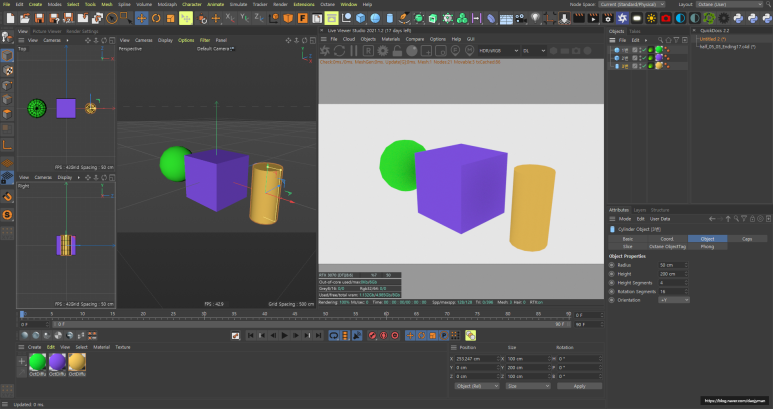
Task: Play the timeline animation forward
Action: pyautogui.click(x=284, y=336)
